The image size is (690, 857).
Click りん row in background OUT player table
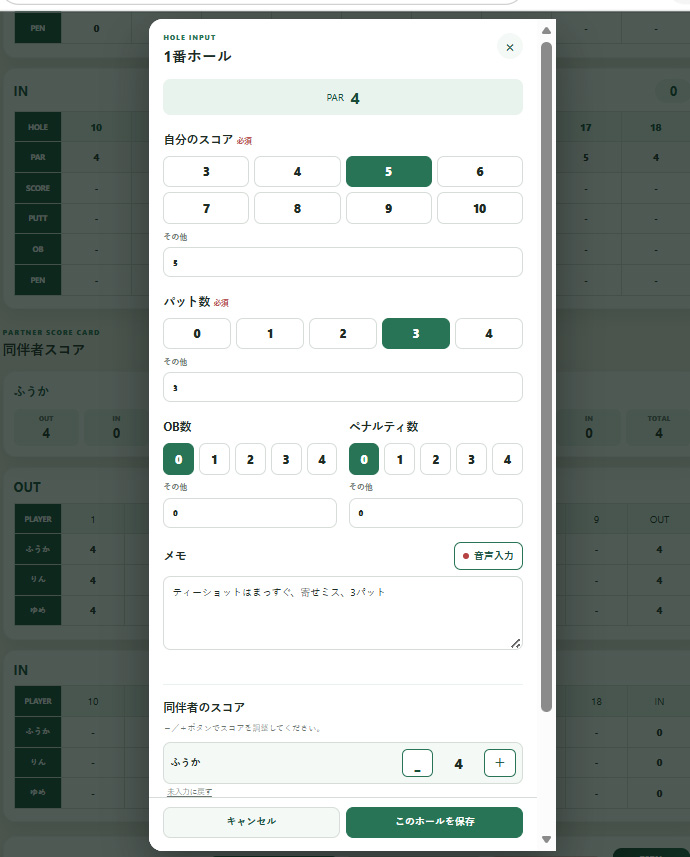[38, 579]
